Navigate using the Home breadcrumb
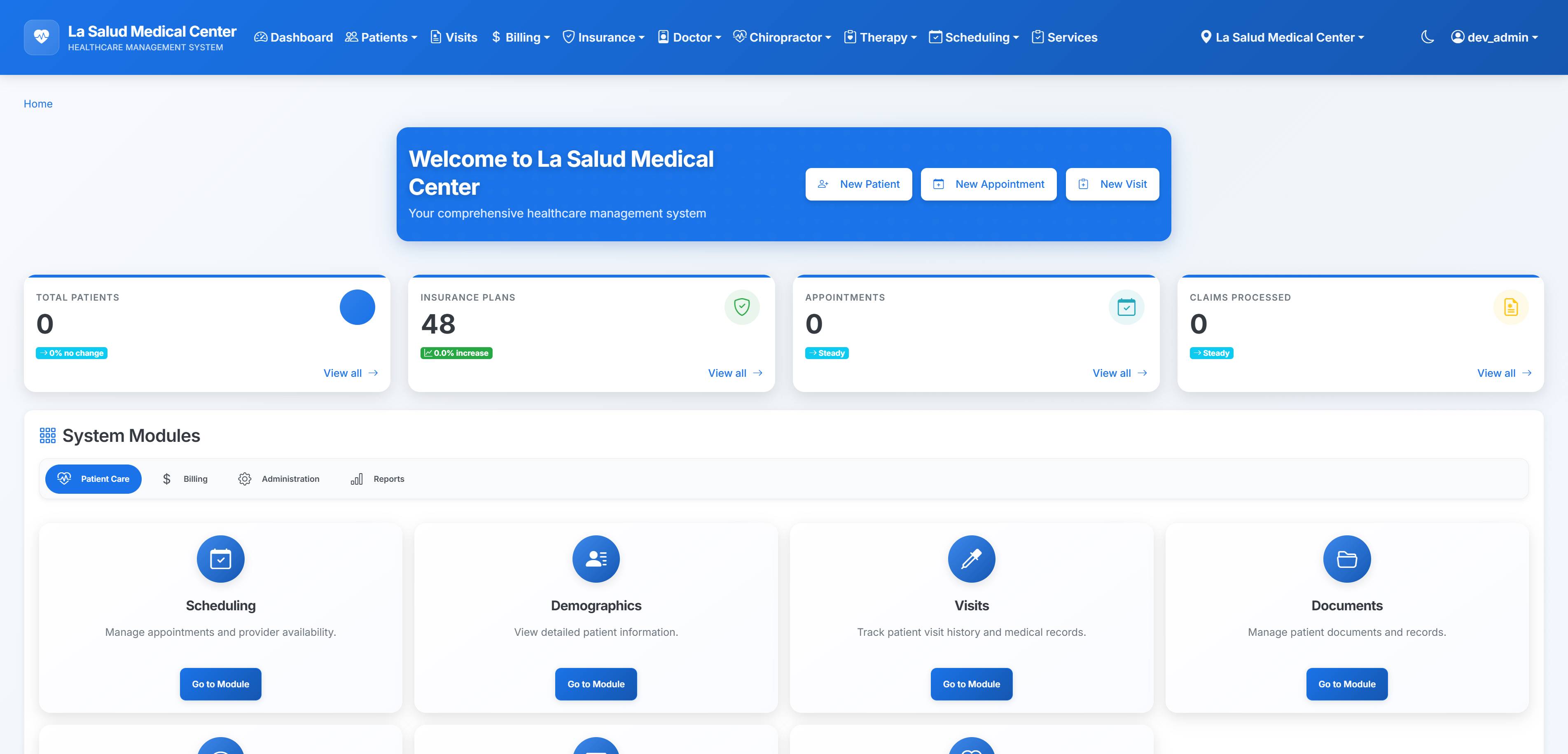This screenshot has width=1568, height=754. tap(38, 103)
